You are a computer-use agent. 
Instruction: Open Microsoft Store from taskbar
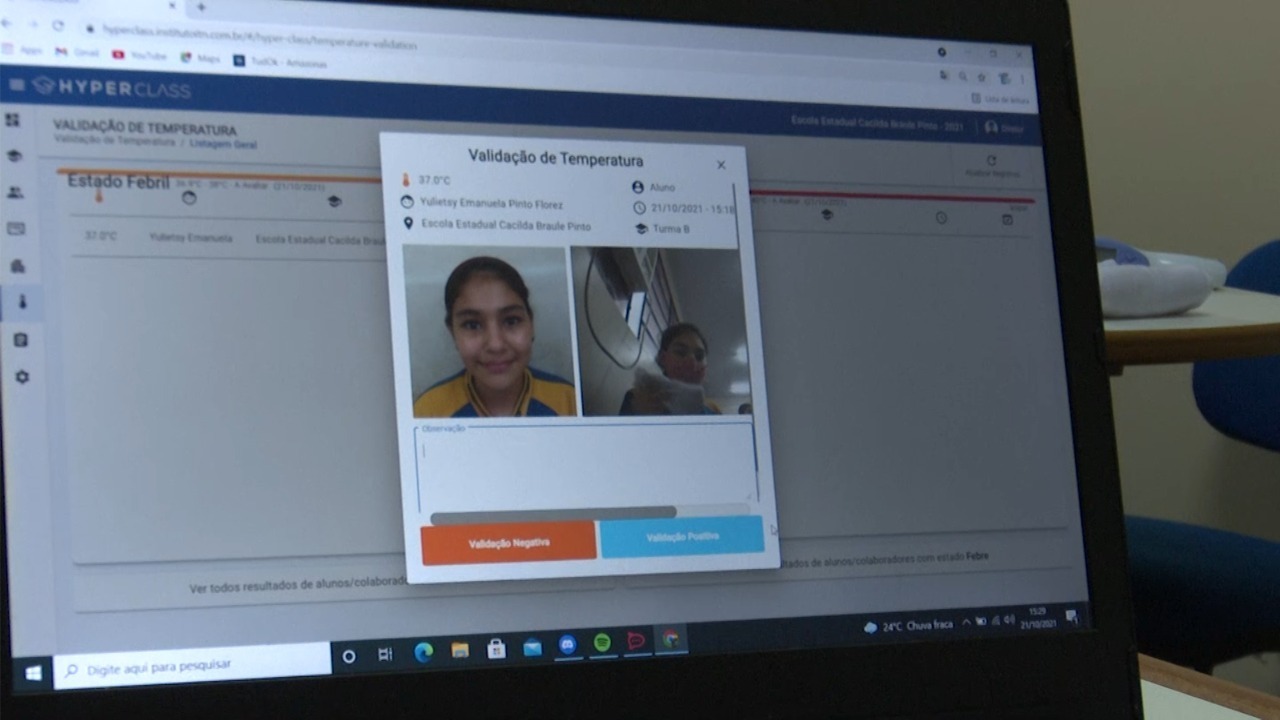496,648
